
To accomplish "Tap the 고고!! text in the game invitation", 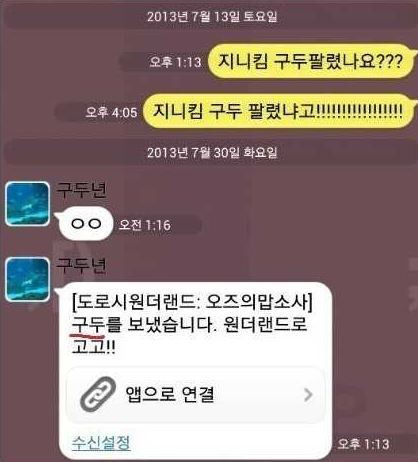I will (94, 347).
